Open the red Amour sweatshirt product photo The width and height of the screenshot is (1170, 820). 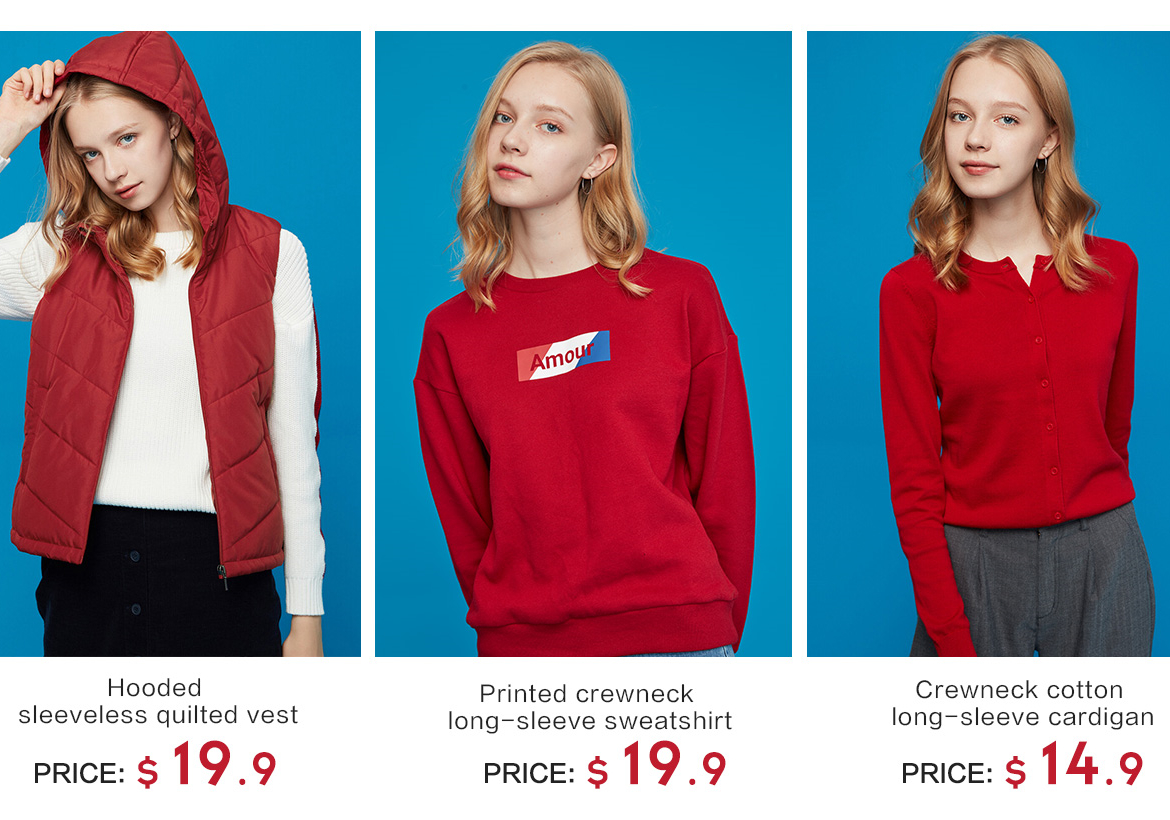tap(583, 343)
